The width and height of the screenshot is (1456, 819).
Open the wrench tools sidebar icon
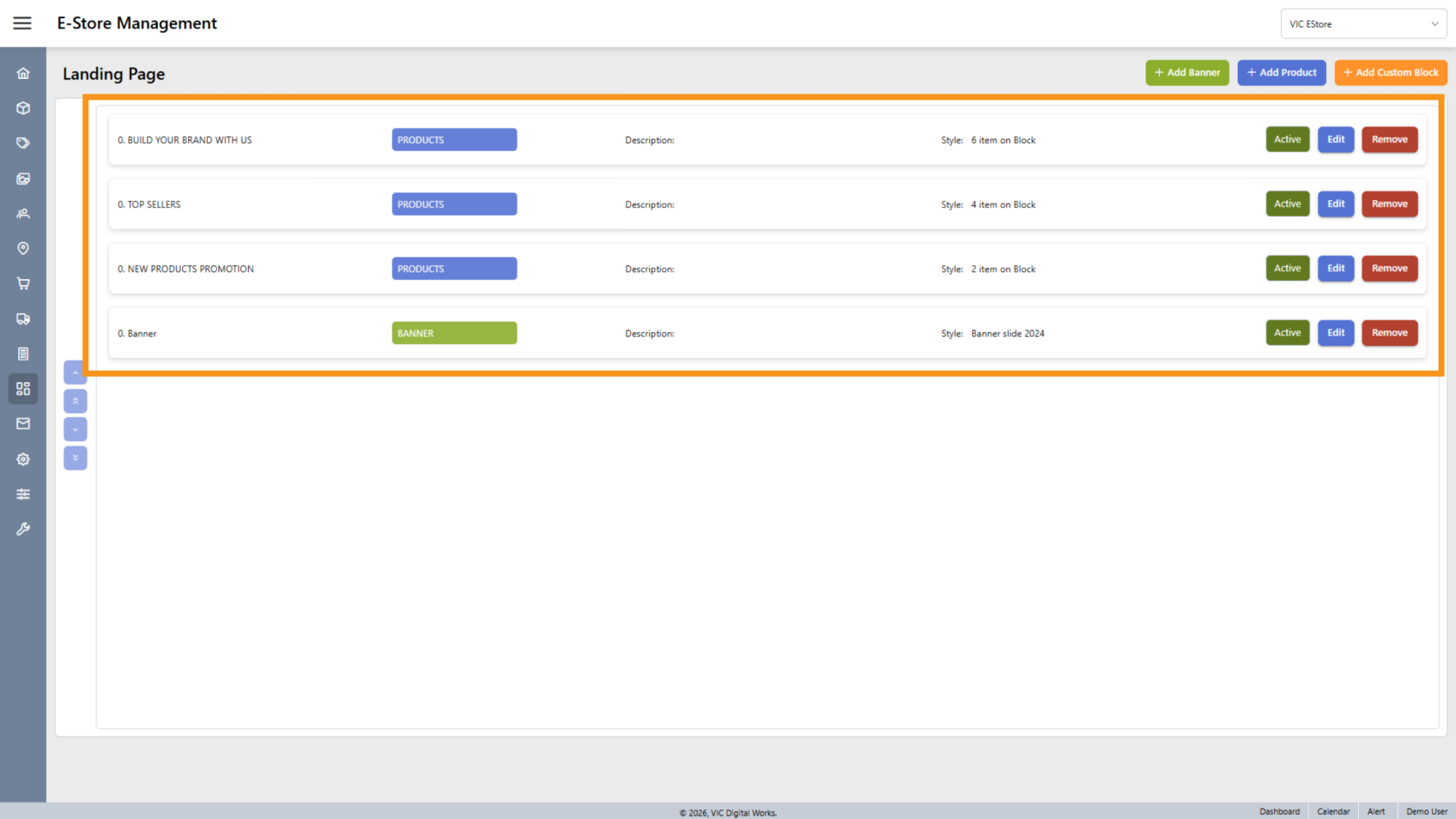coord(23,529)
